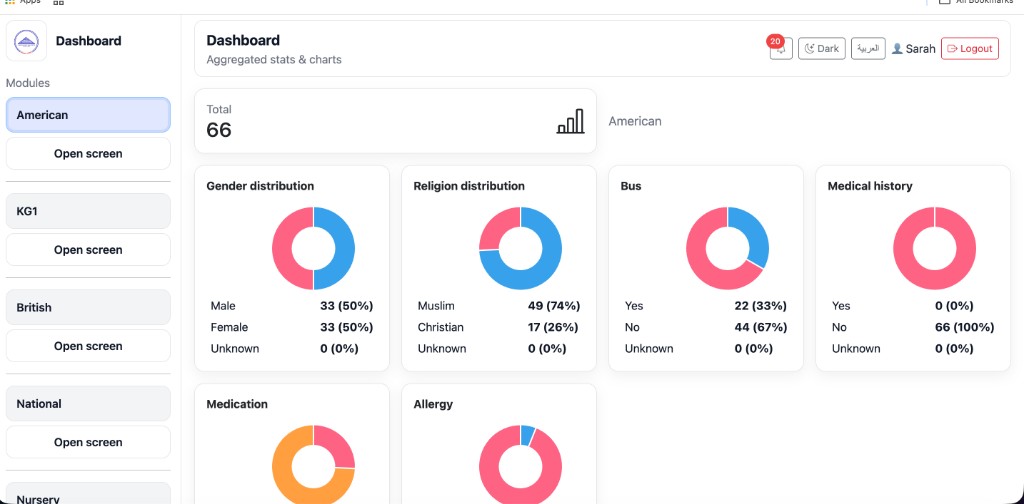Open notifications bell with 20 badge
This screenshot has width=1024, height=504.
point(781,48)
